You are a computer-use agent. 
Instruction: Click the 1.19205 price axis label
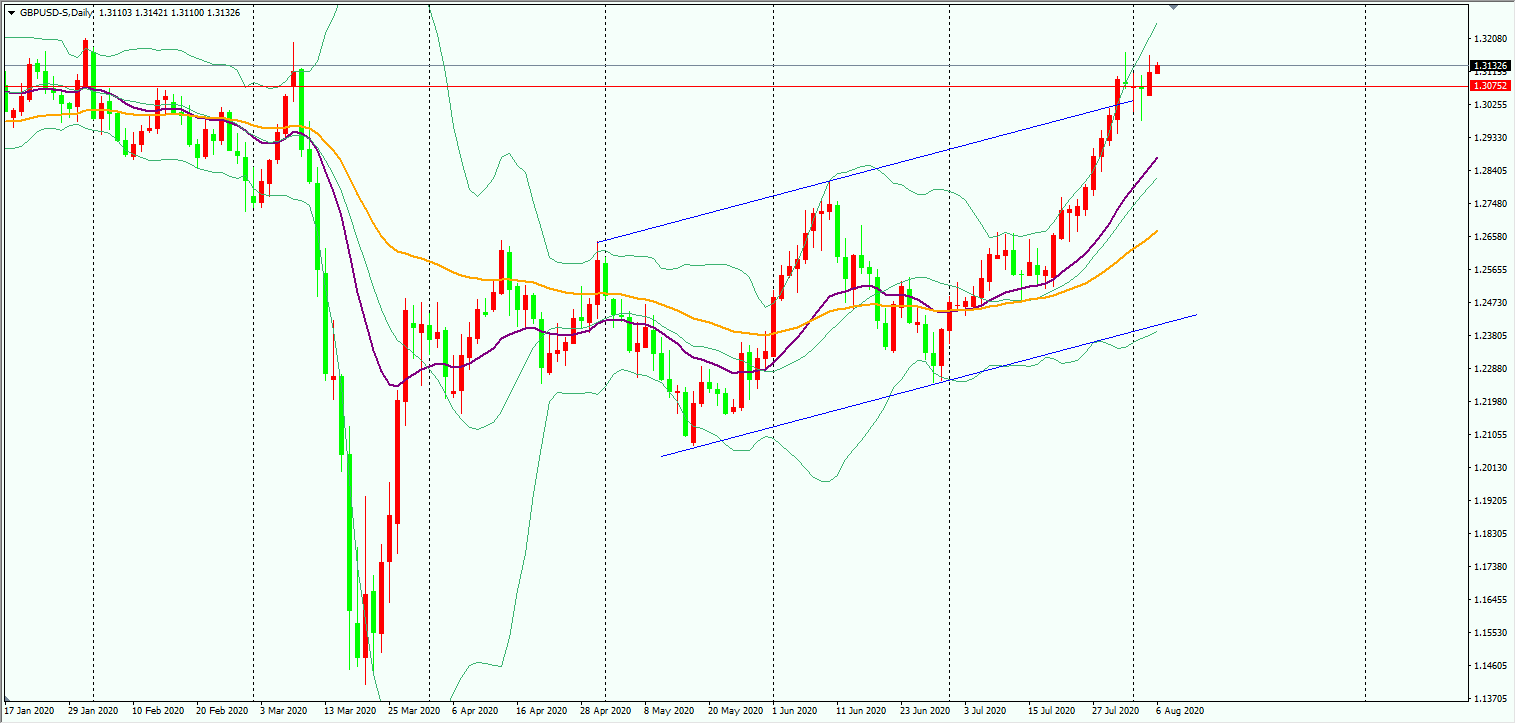click(x=1490, y=501)
